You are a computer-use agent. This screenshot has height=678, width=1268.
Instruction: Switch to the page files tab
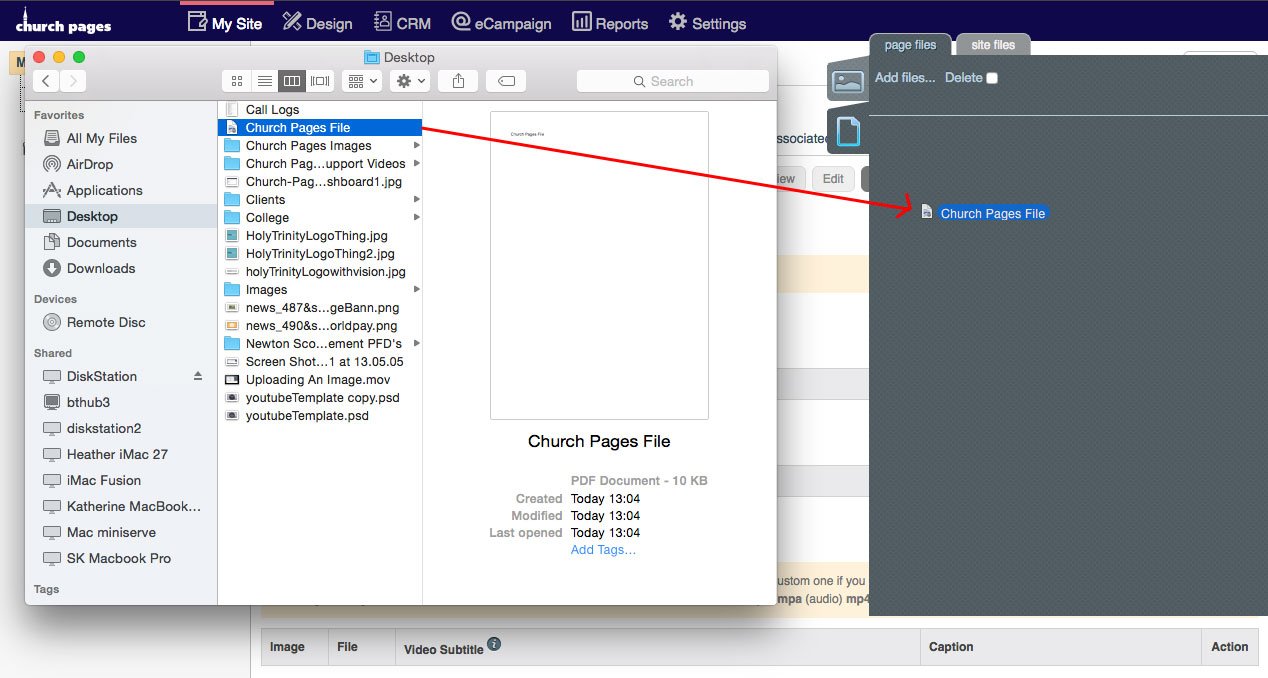[x=910, y=45]
